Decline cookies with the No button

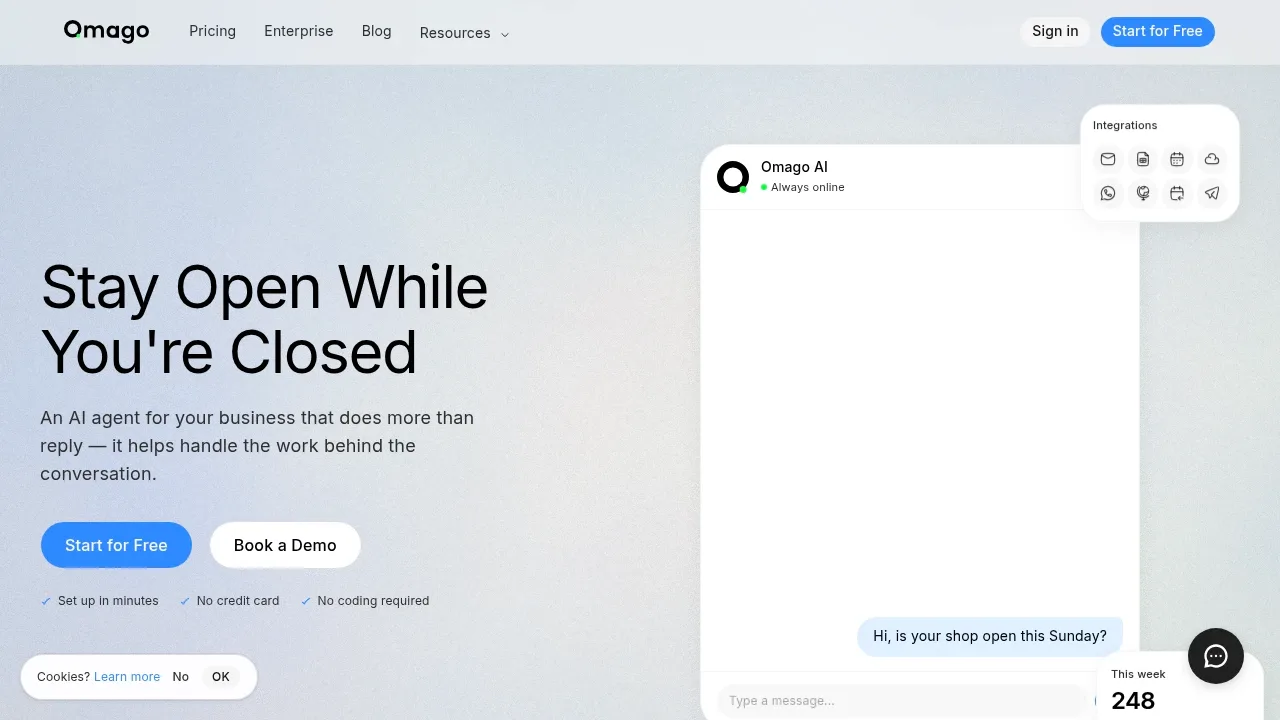181,677
